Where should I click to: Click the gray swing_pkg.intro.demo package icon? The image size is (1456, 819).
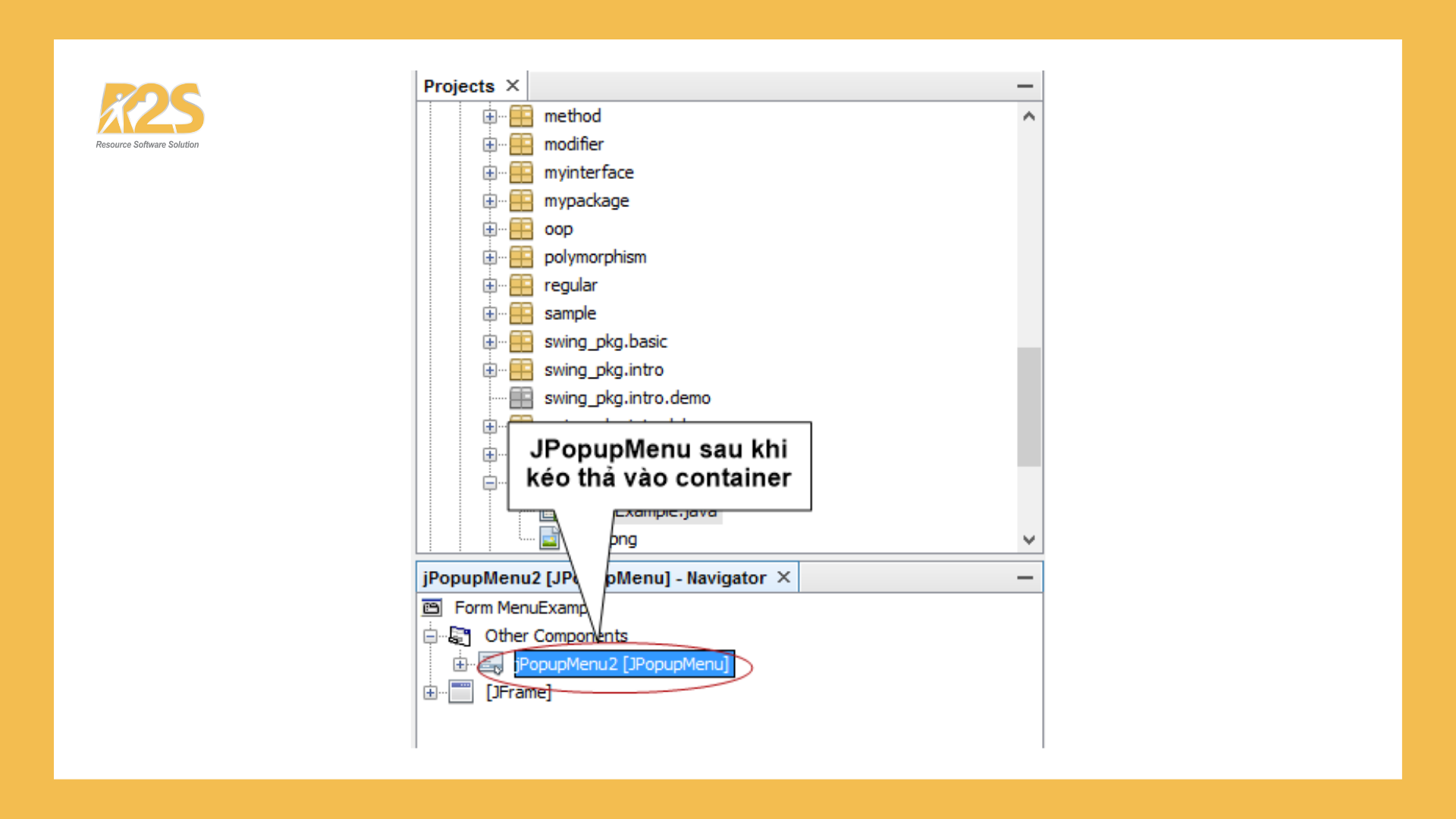pos(521,397)
